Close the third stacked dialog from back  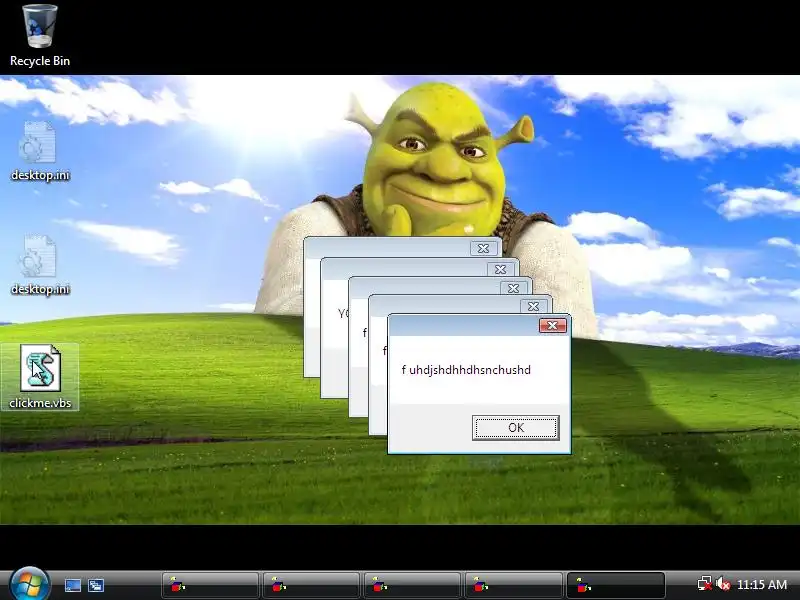[514, 288]
